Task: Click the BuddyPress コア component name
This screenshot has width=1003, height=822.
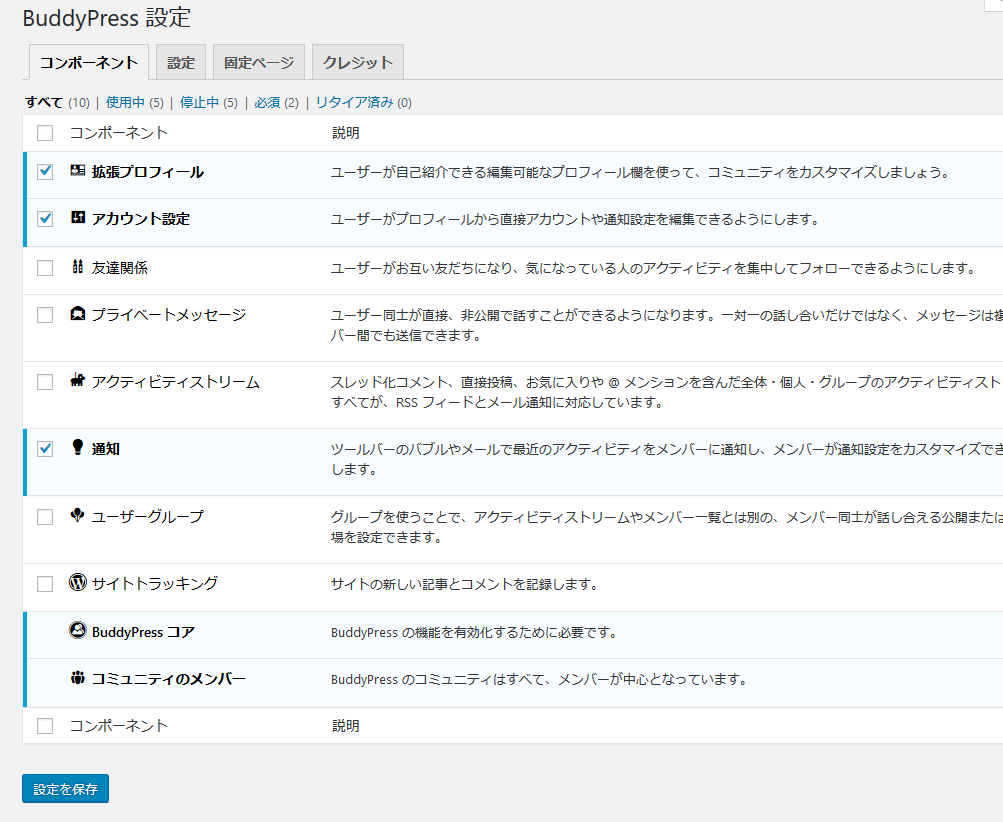Action: click(x=143, y=632)
